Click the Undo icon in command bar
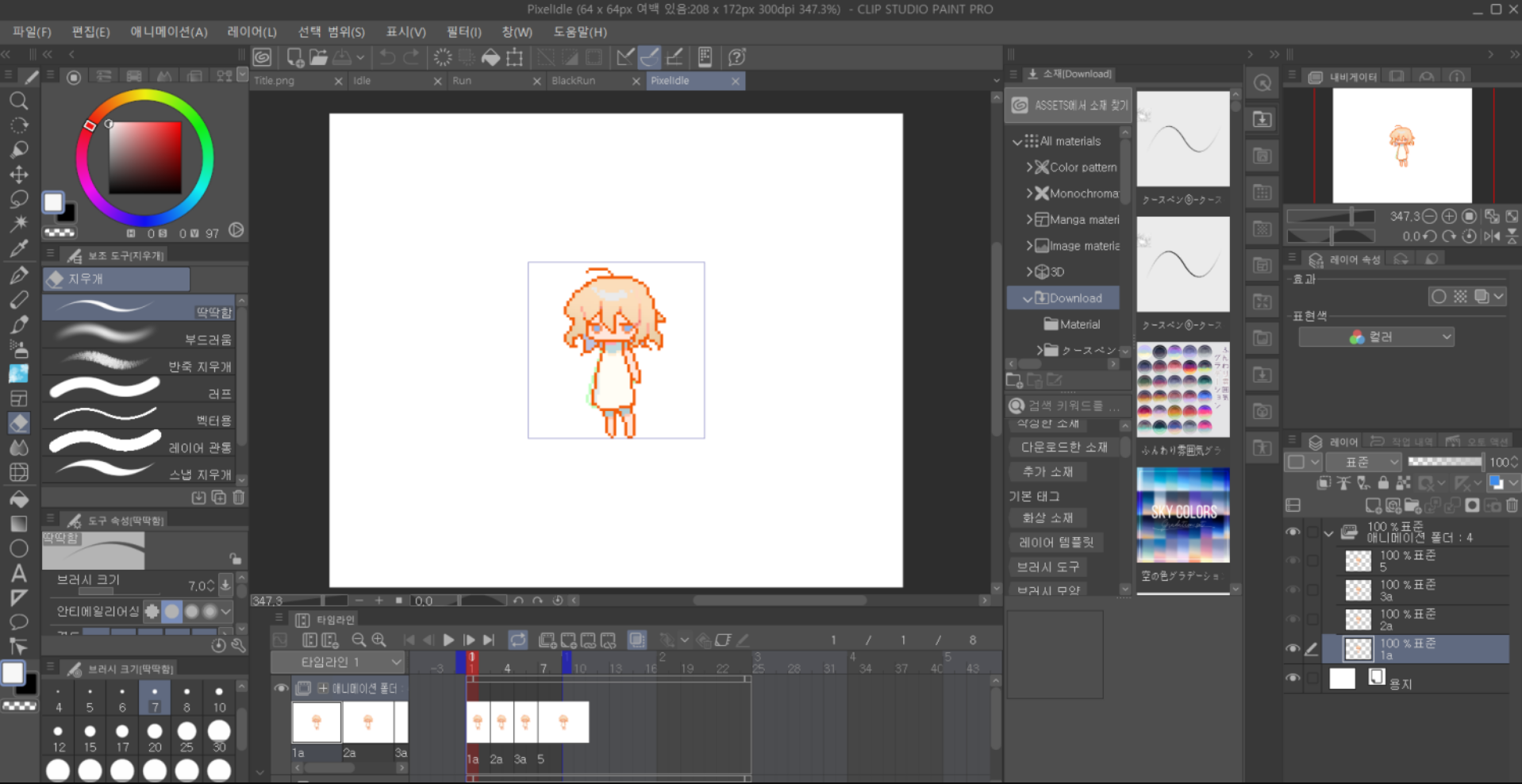This screenshot has height=784, width=1522. coord(387,57)
